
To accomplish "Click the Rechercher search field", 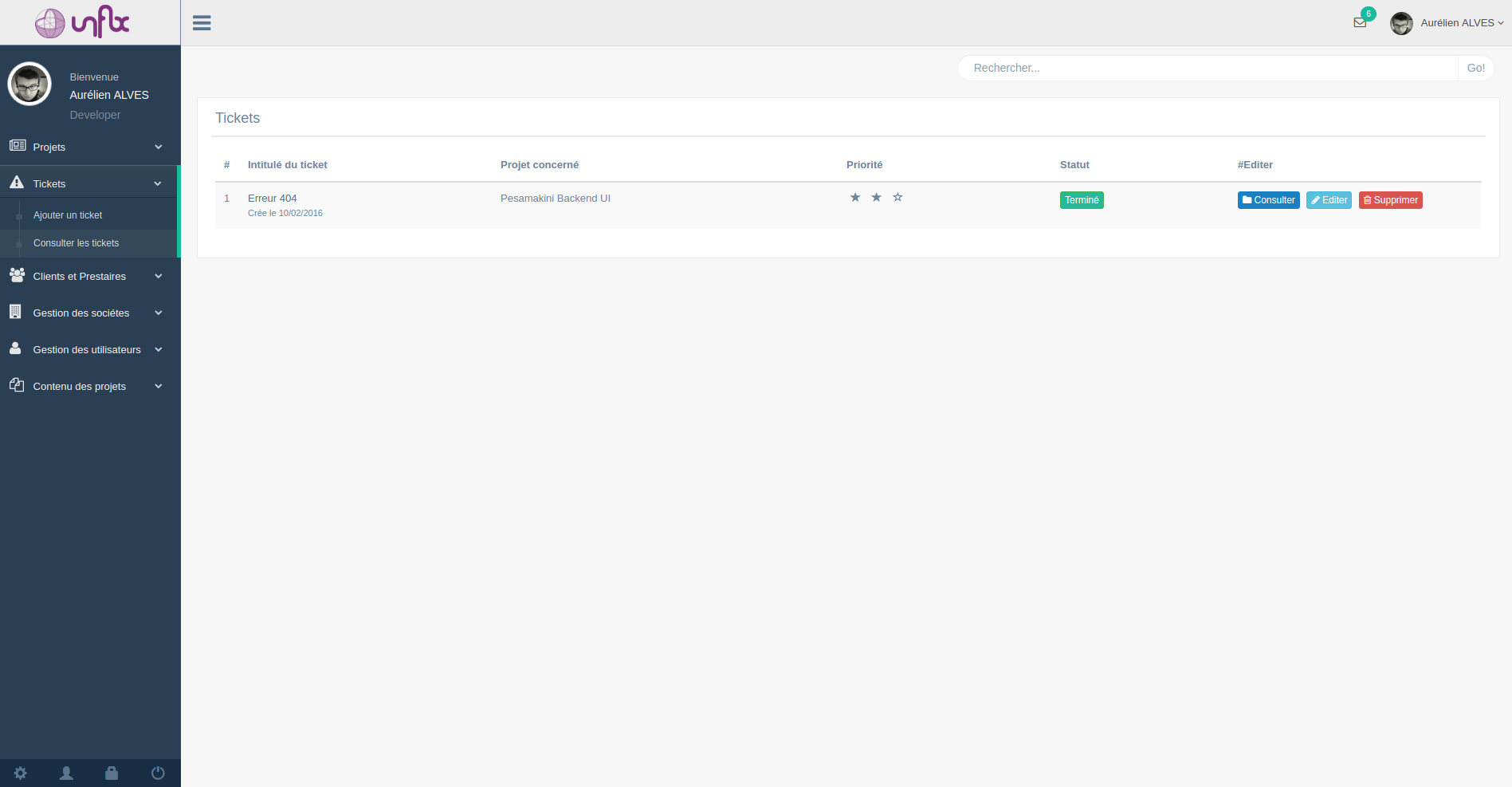I will pos(1208,68).
